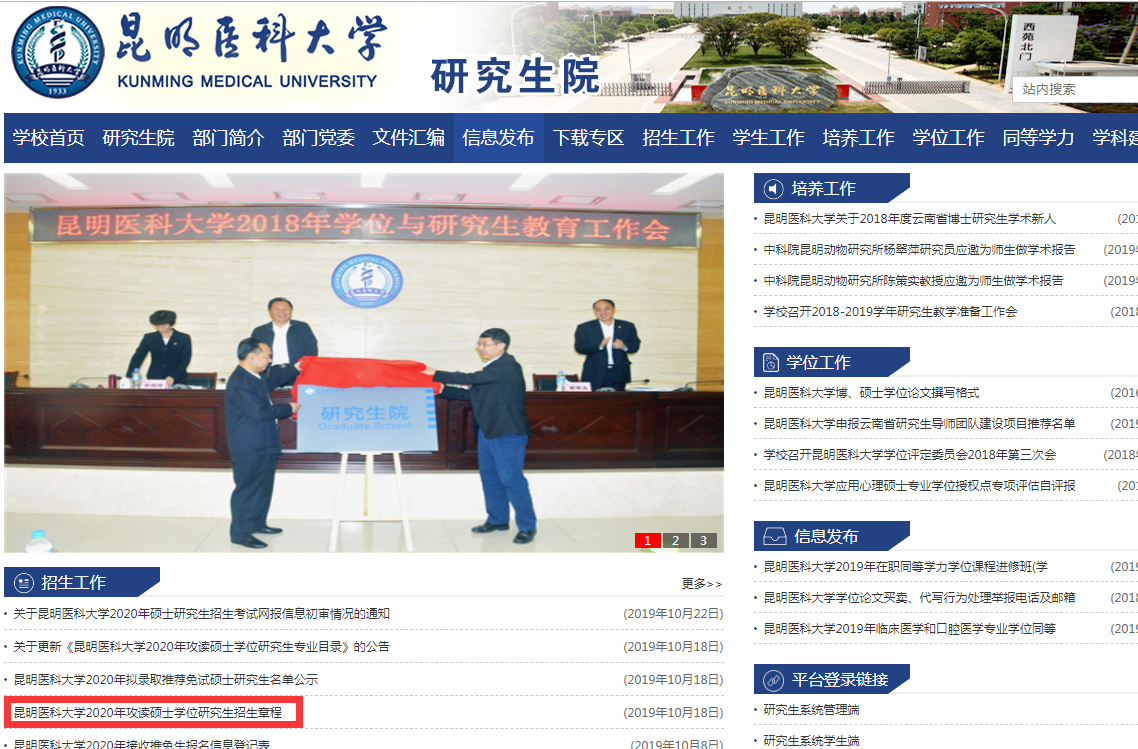Open 学位评定委员会2018年第三次会 article
Screen dimensions: 1138x749
coord(910,455)
